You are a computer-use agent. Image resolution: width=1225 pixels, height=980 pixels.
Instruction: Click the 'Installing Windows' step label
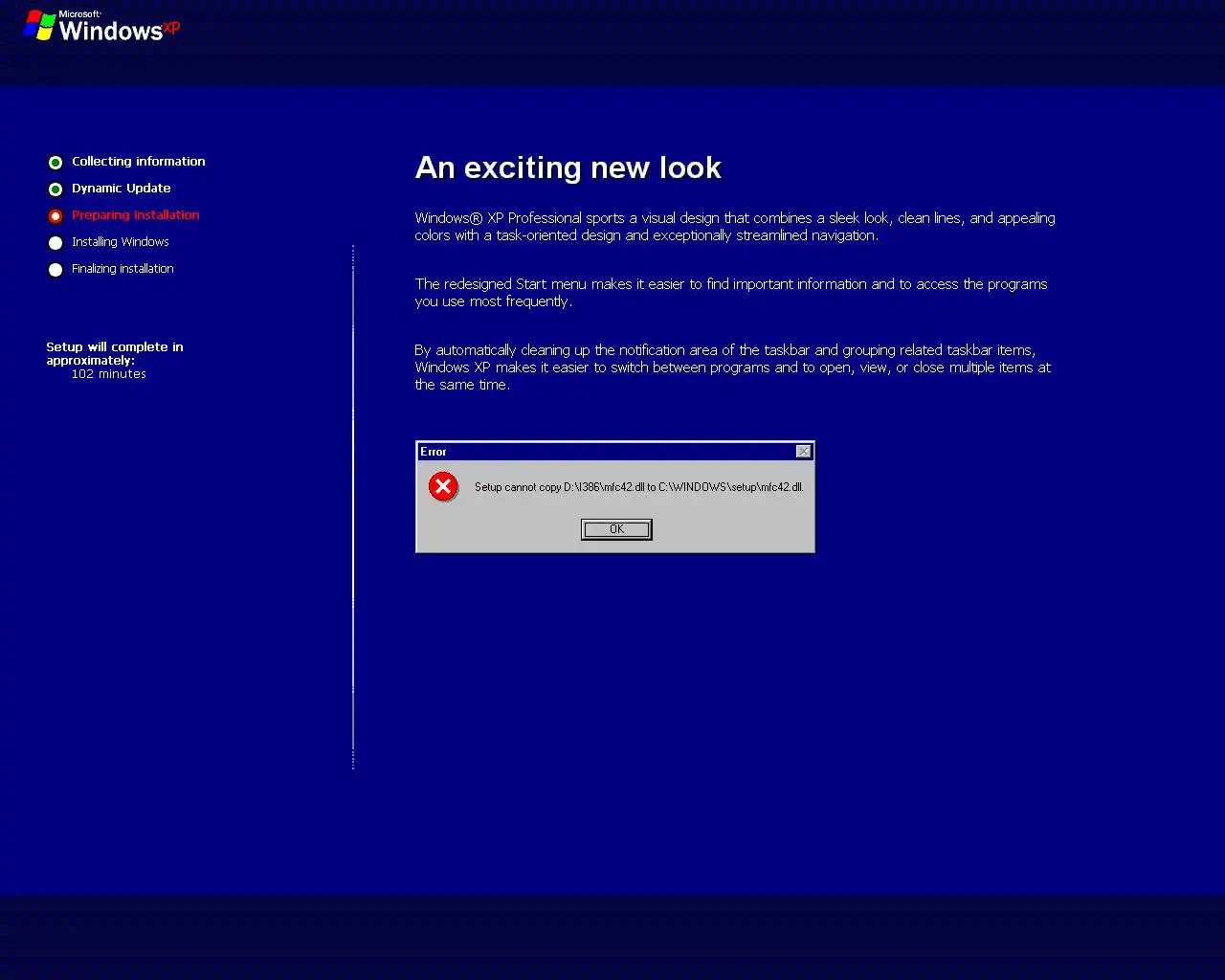coord(121,242)
